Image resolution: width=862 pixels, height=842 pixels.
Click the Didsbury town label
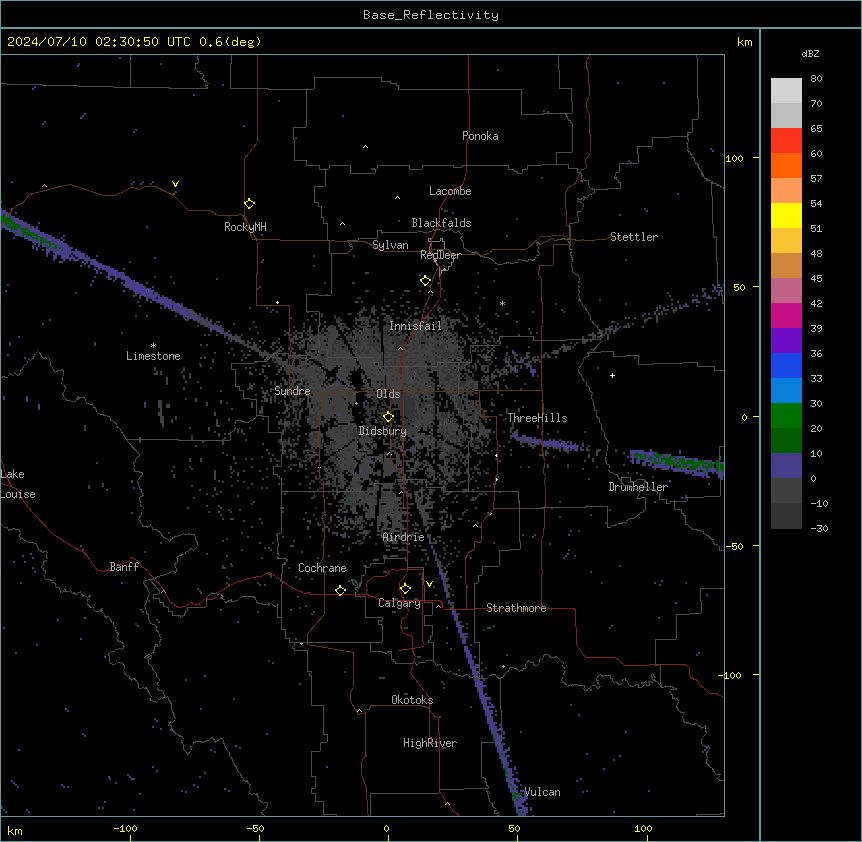point(383,431)
